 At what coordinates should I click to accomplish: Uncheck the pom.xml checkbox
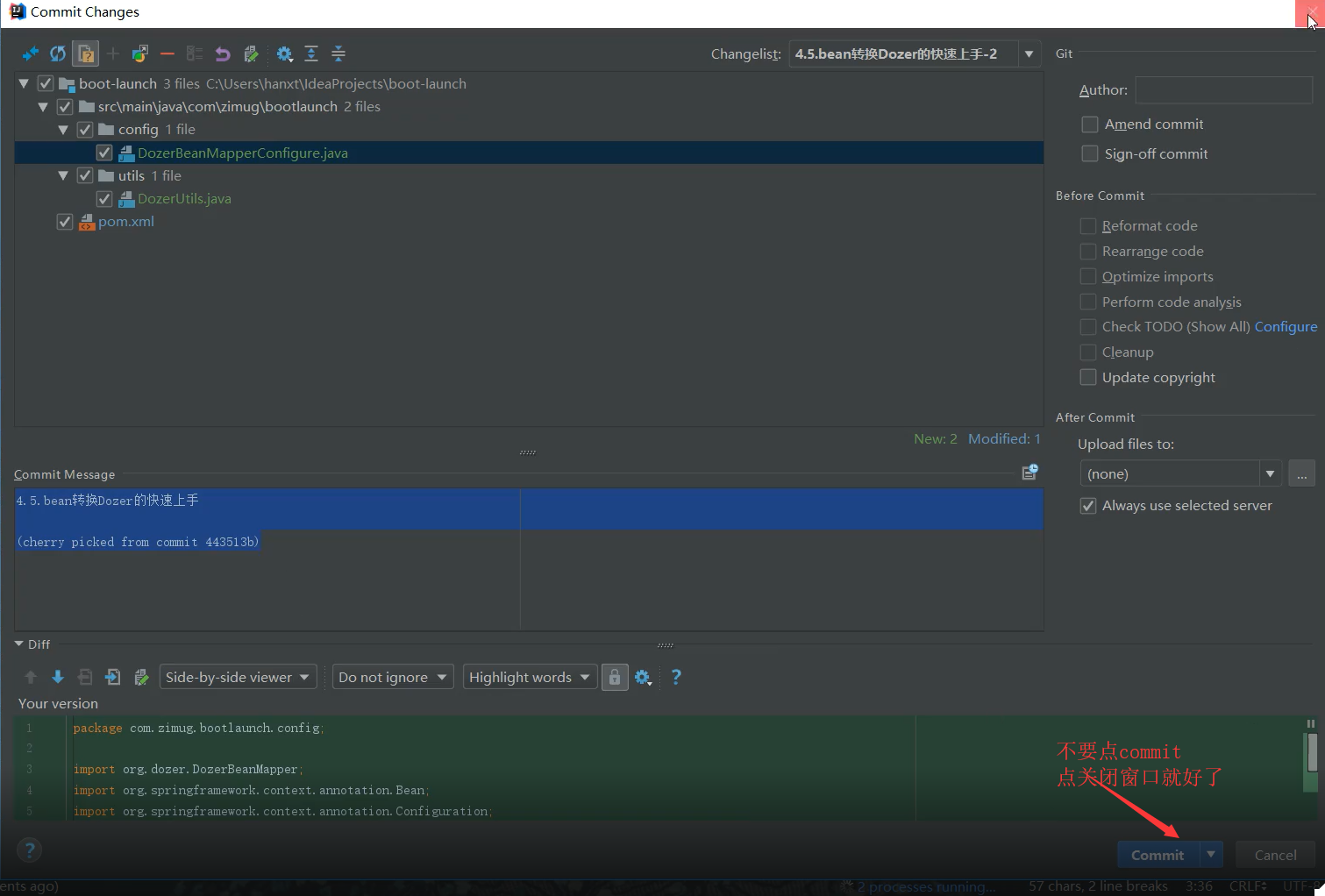(65, 222)
